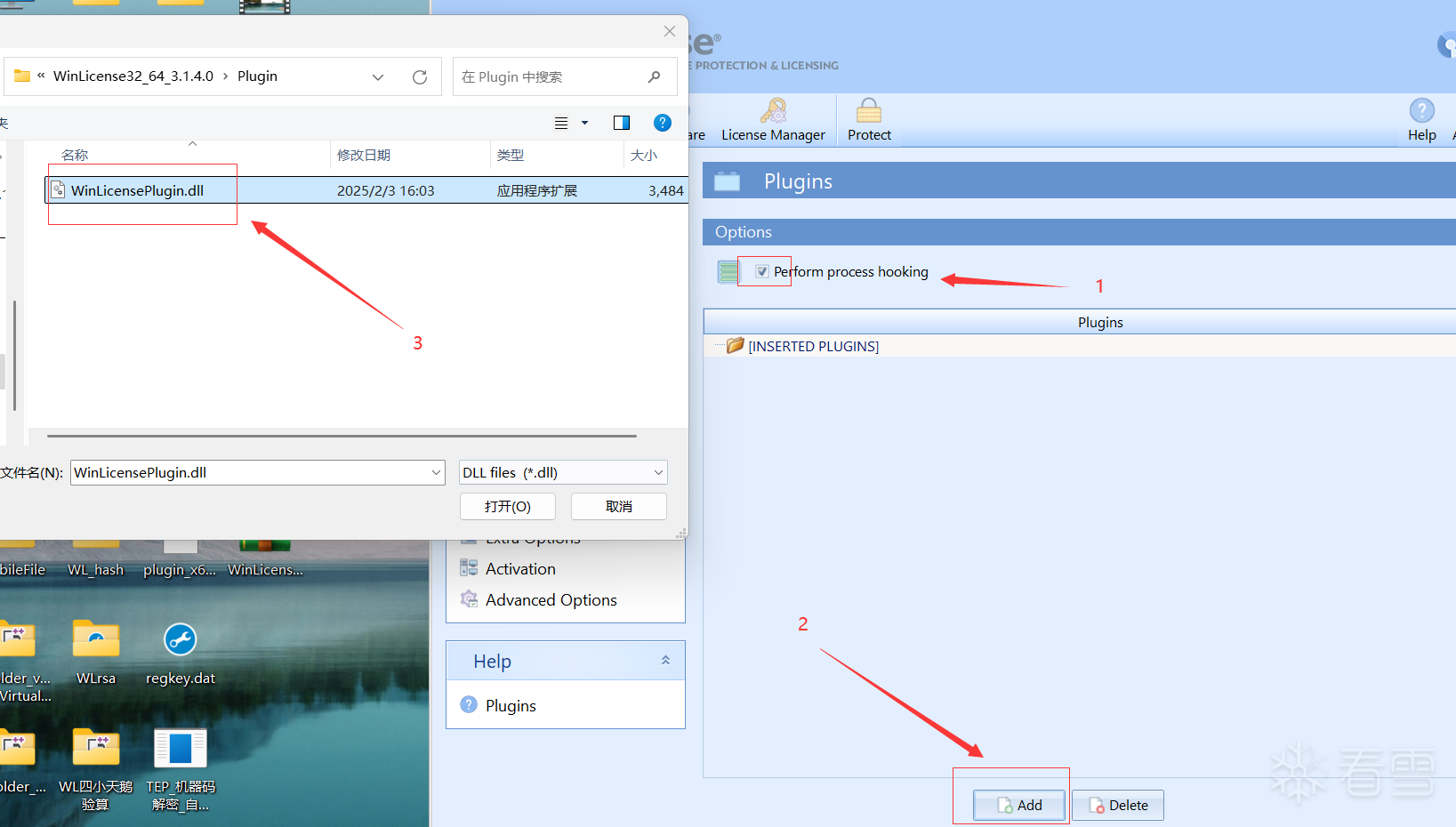Toggle the preview pane icon in the dialog
Image resolution: width=1456 pixels, height=827 pixels.
coord(621,123)
